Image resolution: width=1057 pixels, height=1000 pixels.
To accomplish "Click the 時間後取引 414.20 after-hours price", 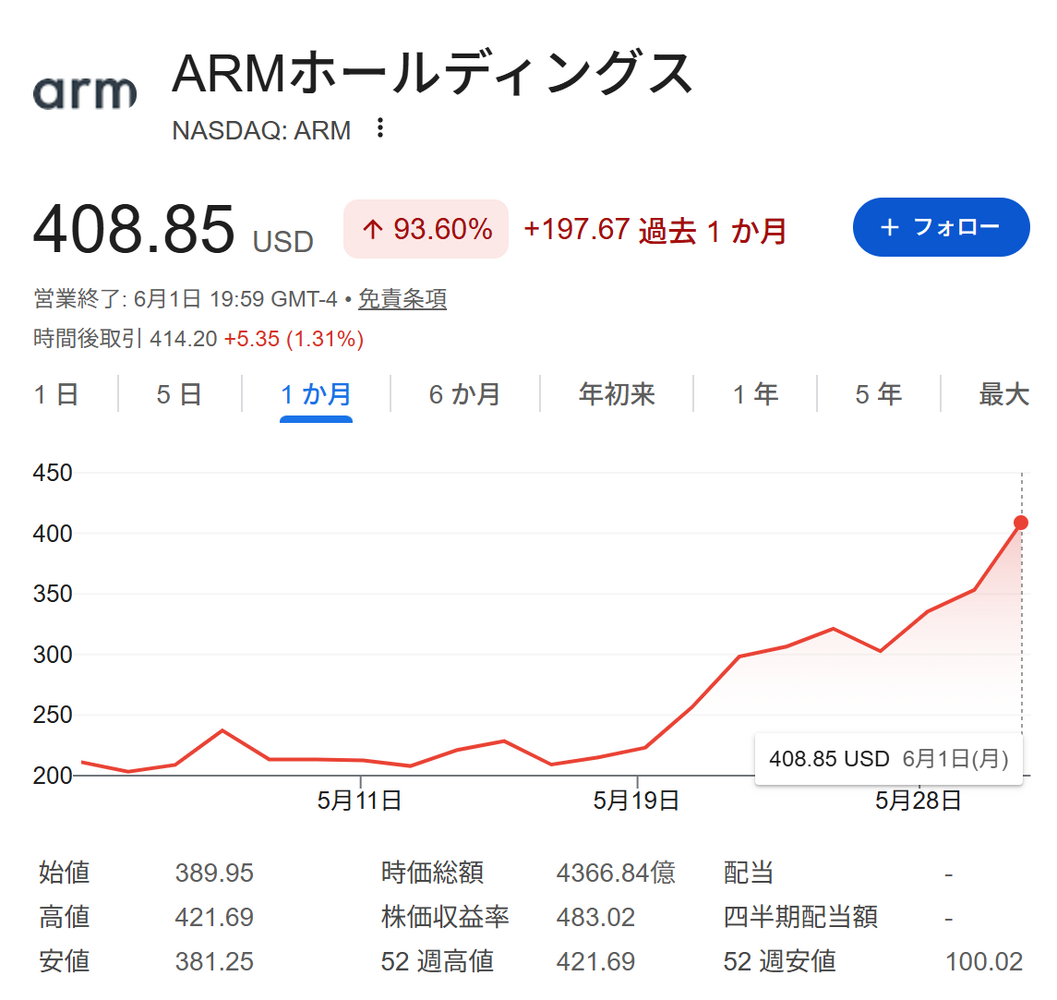I will 183,339.
